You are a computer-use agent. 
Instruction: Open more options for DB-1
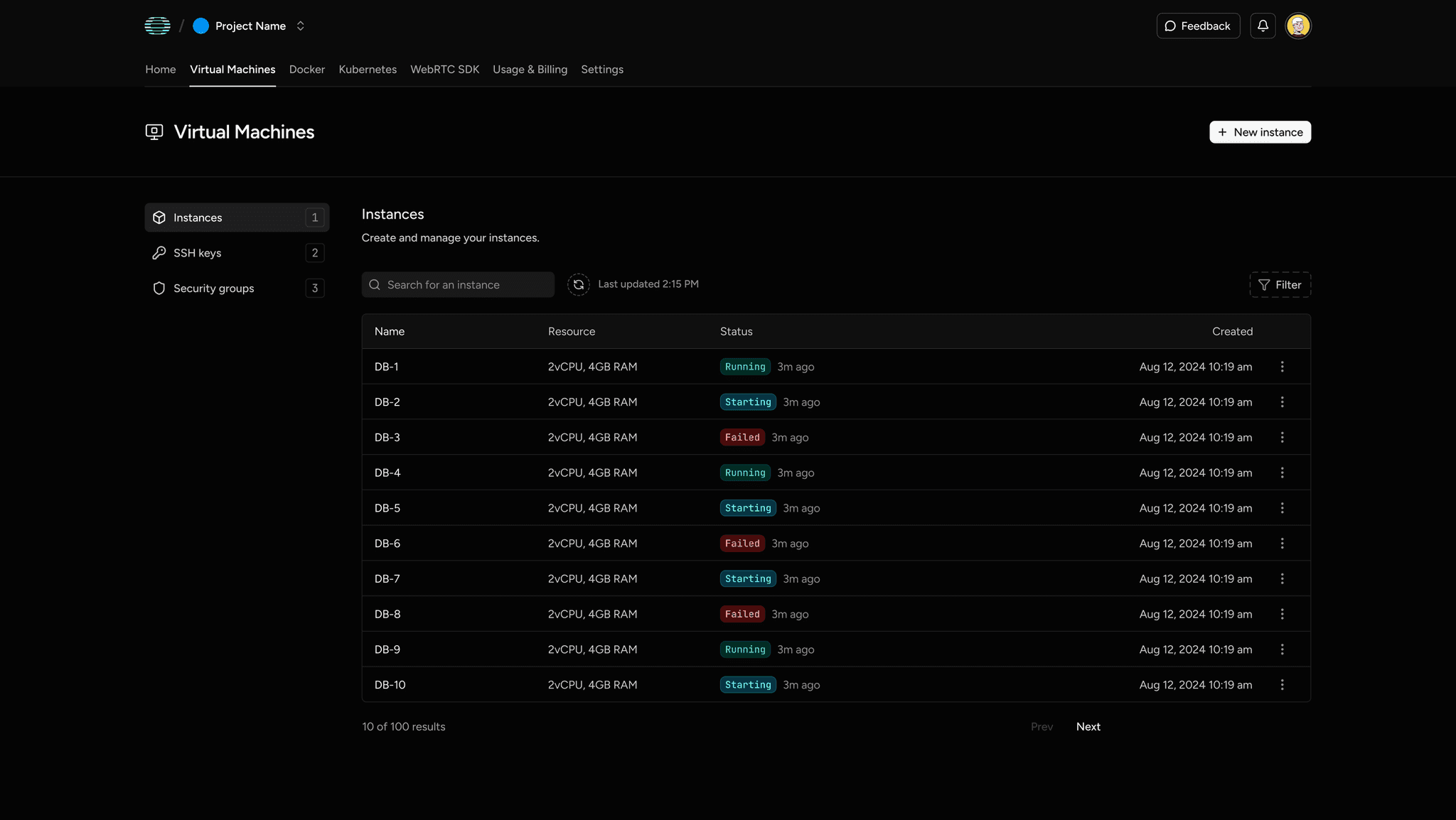[1282, 367]
